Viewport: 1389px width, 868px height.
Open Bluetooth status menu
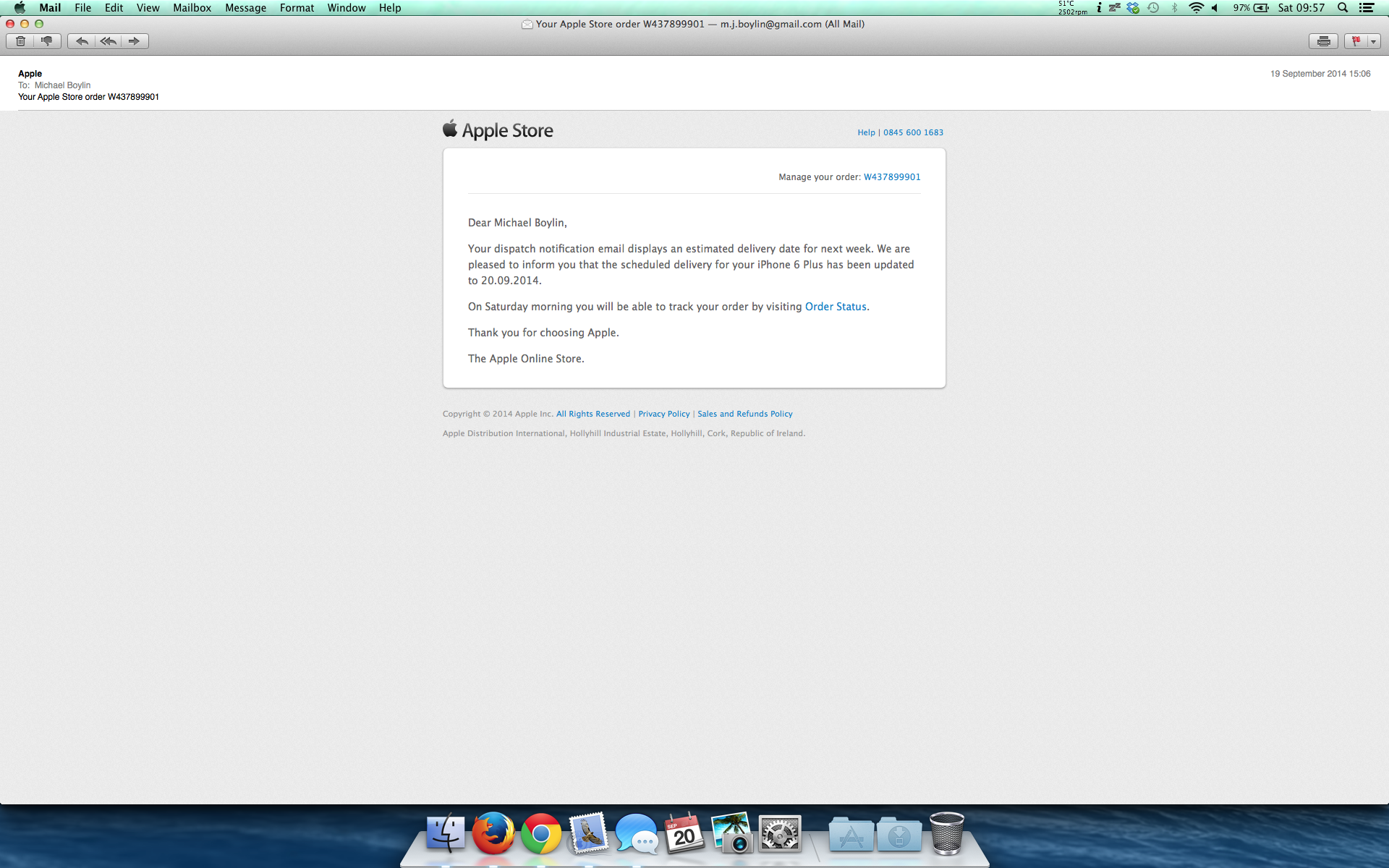pos(1175,8)
